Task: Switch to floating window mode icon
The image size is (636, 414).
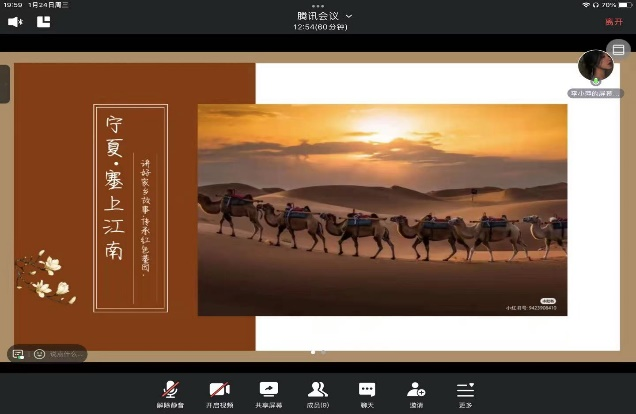Action: (x=43, y=21)
